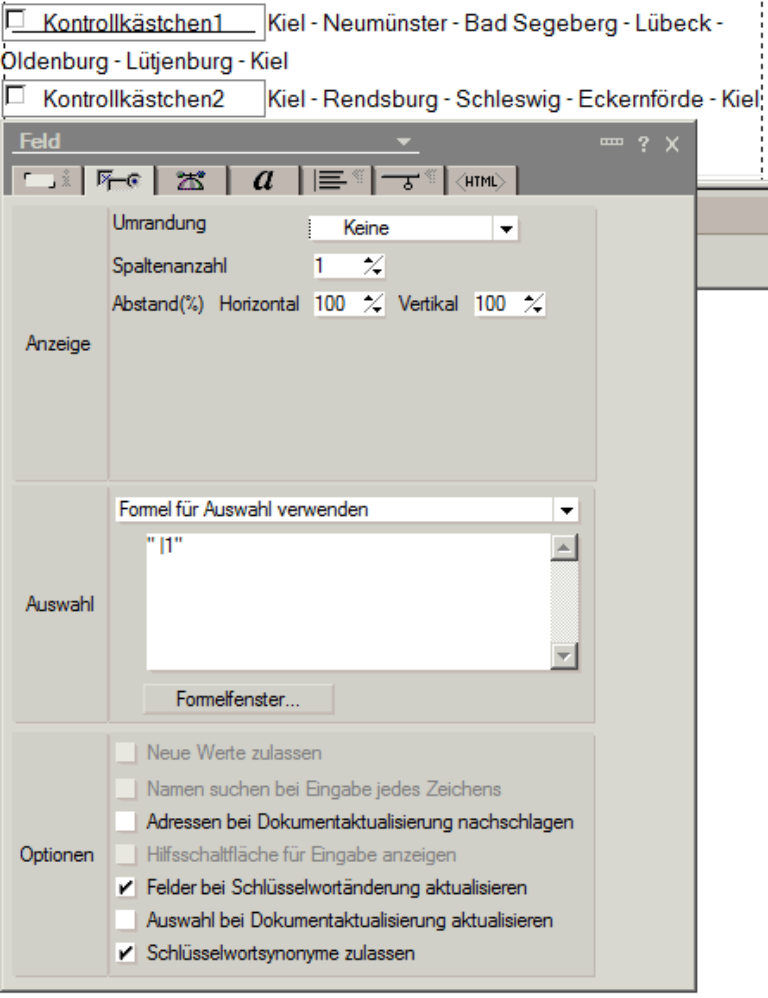Click the formula text box scrollbar down arrow
The image size is (768, 998).
(564, 656)
